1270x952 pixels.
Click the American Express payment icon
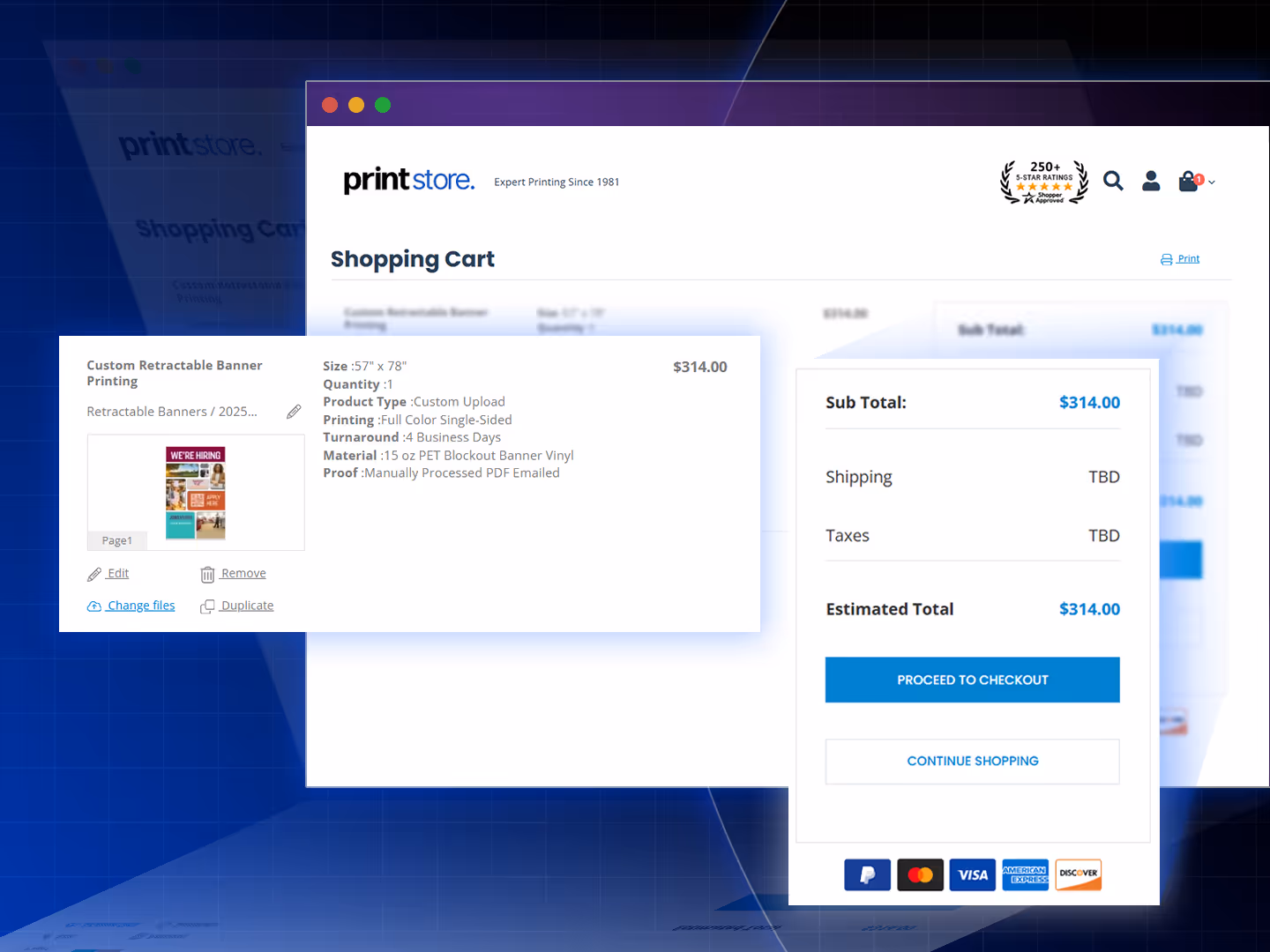(1026, 874)
